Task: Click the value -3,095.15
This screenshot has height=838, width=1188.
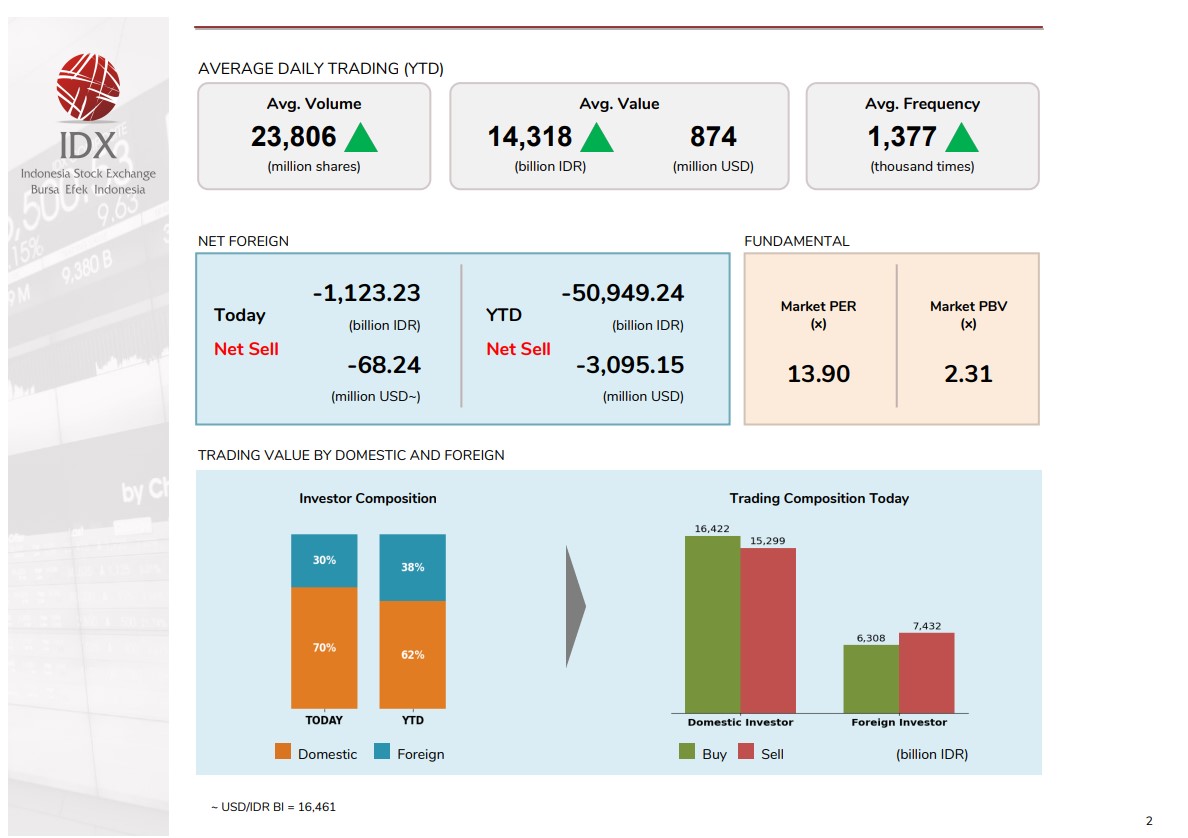Action: click(x=630, y=365)
